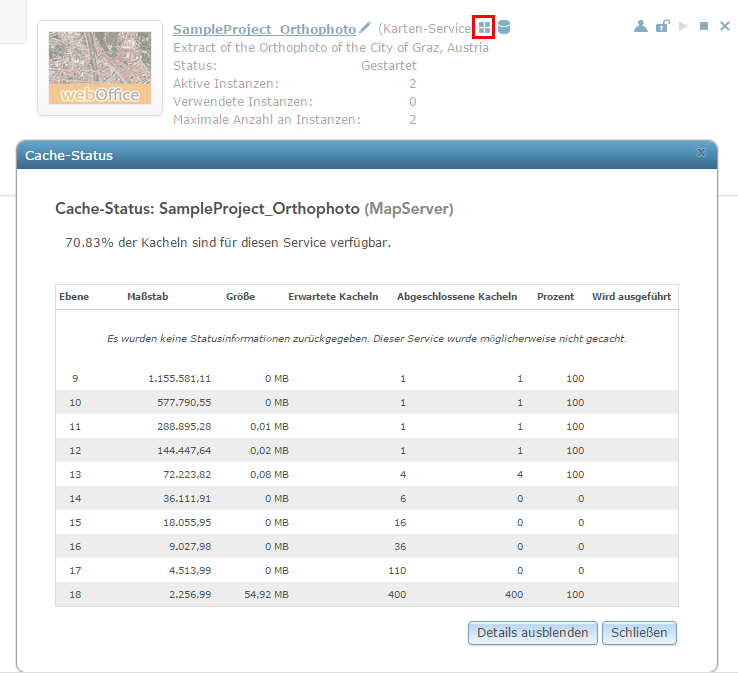Open the cache status tiles icon
738x673 pixels.
click(484, 27)
